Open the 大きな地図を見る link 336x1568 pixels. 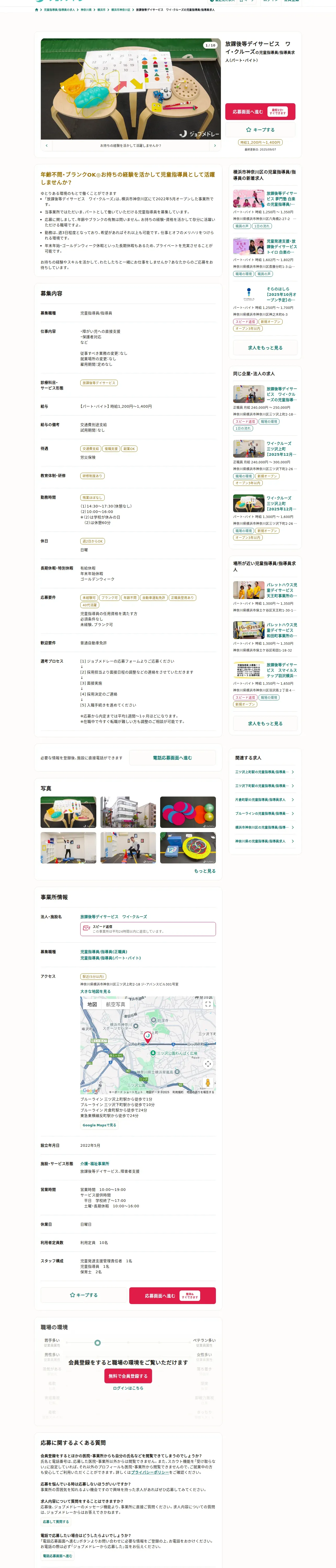(x=96, y=991)
